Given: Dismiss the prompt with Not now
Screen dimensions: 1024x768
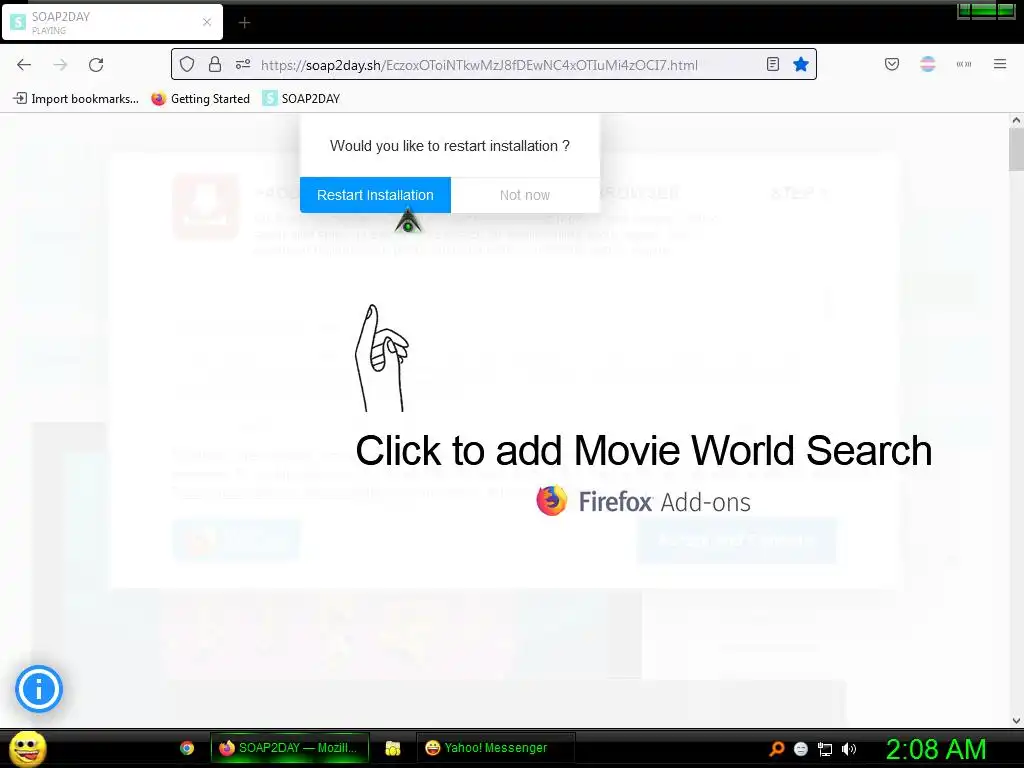Looking at the screenshot, I should coord(524,195).
